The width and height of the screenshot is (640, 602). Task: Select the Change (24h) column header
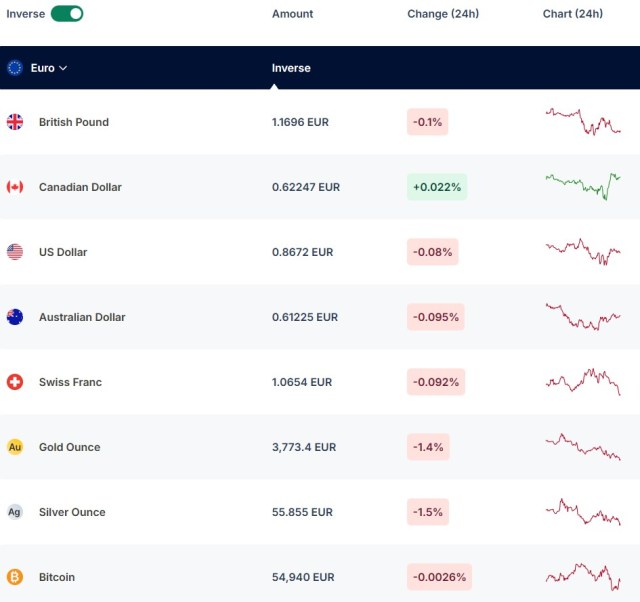pos(443,14)
